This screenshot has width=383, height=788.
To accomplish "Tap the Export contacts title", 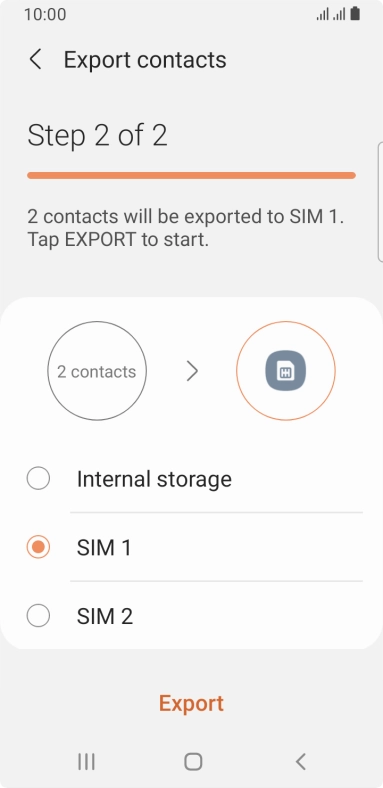I will pyautogui.click(x=145, y=60).
